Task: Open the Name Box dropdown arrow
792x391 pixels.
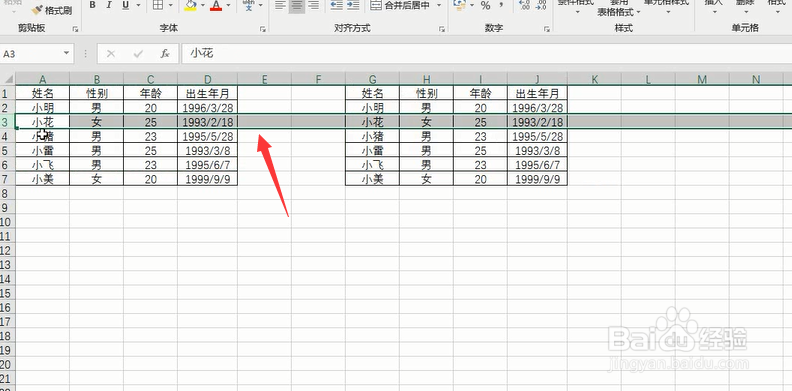Action: click(67, 54)
